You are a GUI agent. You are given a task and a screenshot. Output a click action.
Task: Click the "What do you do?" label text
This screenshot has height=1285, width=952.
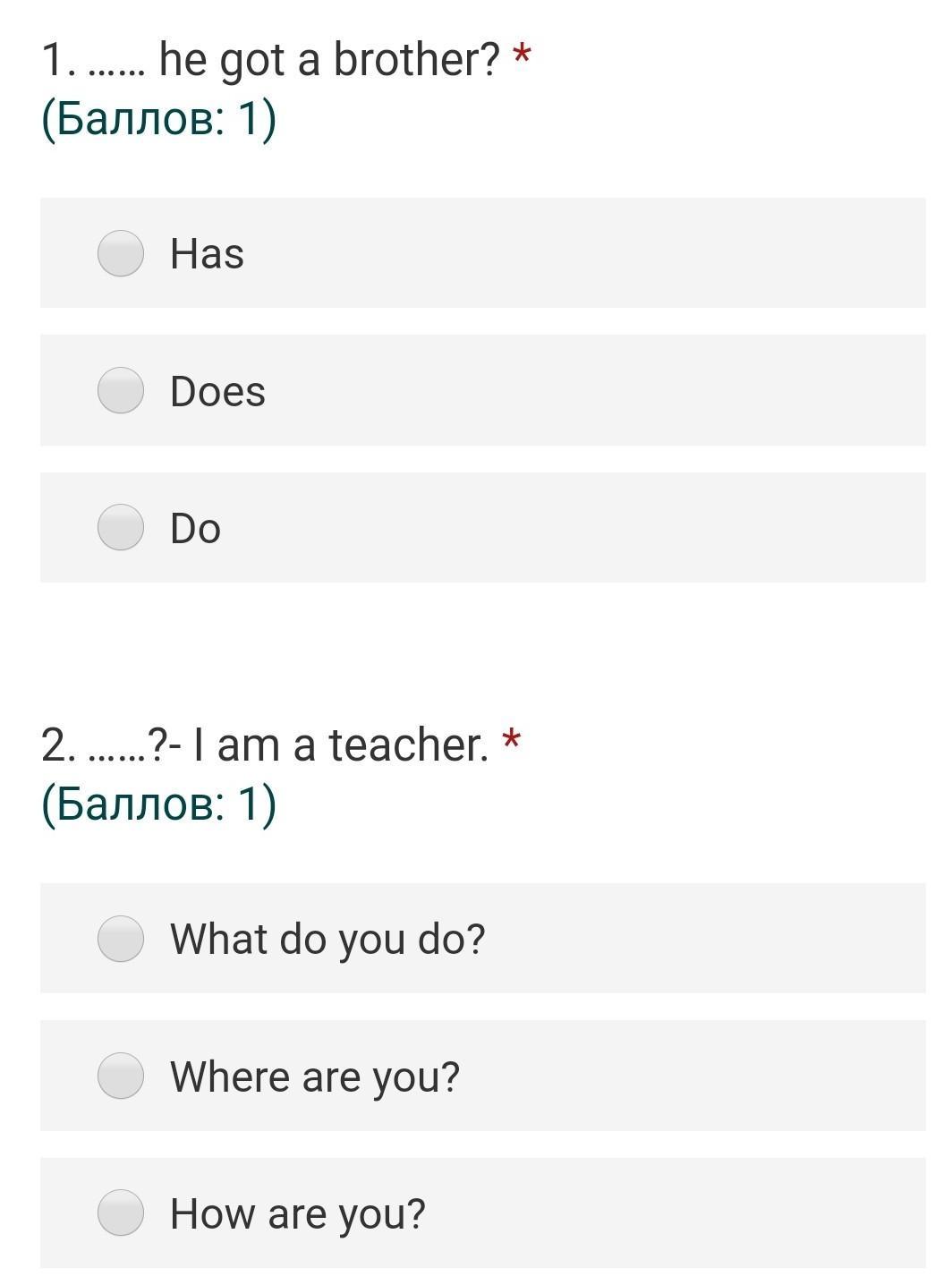click(x=327, y=939)
